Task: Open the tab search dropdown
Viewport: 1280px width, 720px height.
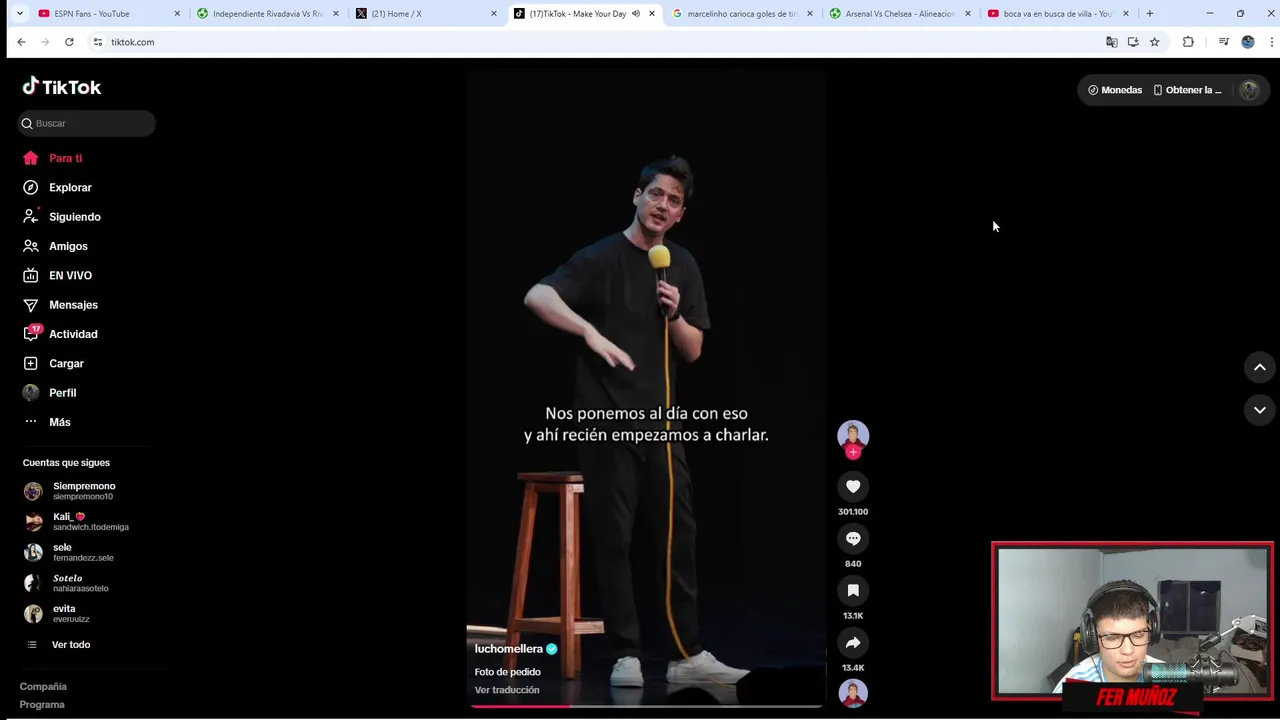Action: [x=19, y=14]
